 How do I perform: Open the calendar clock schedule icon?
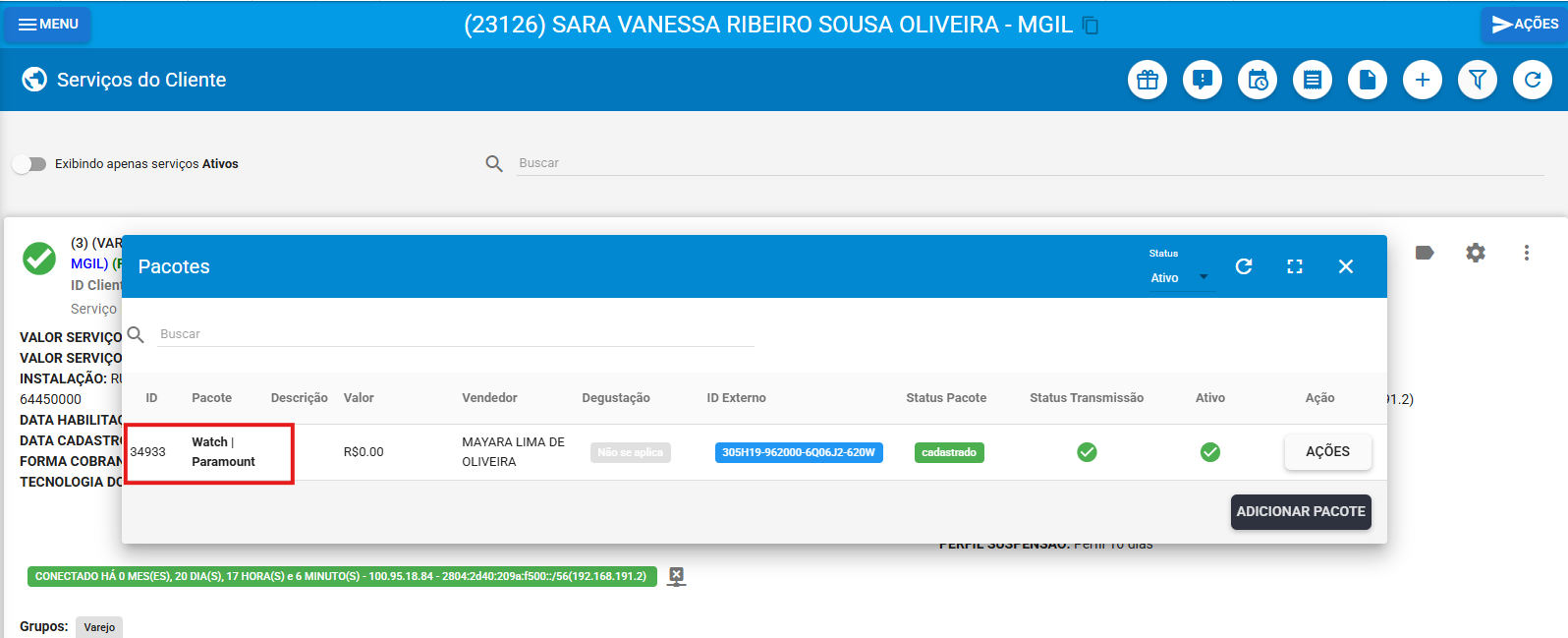coord(1258,80)
